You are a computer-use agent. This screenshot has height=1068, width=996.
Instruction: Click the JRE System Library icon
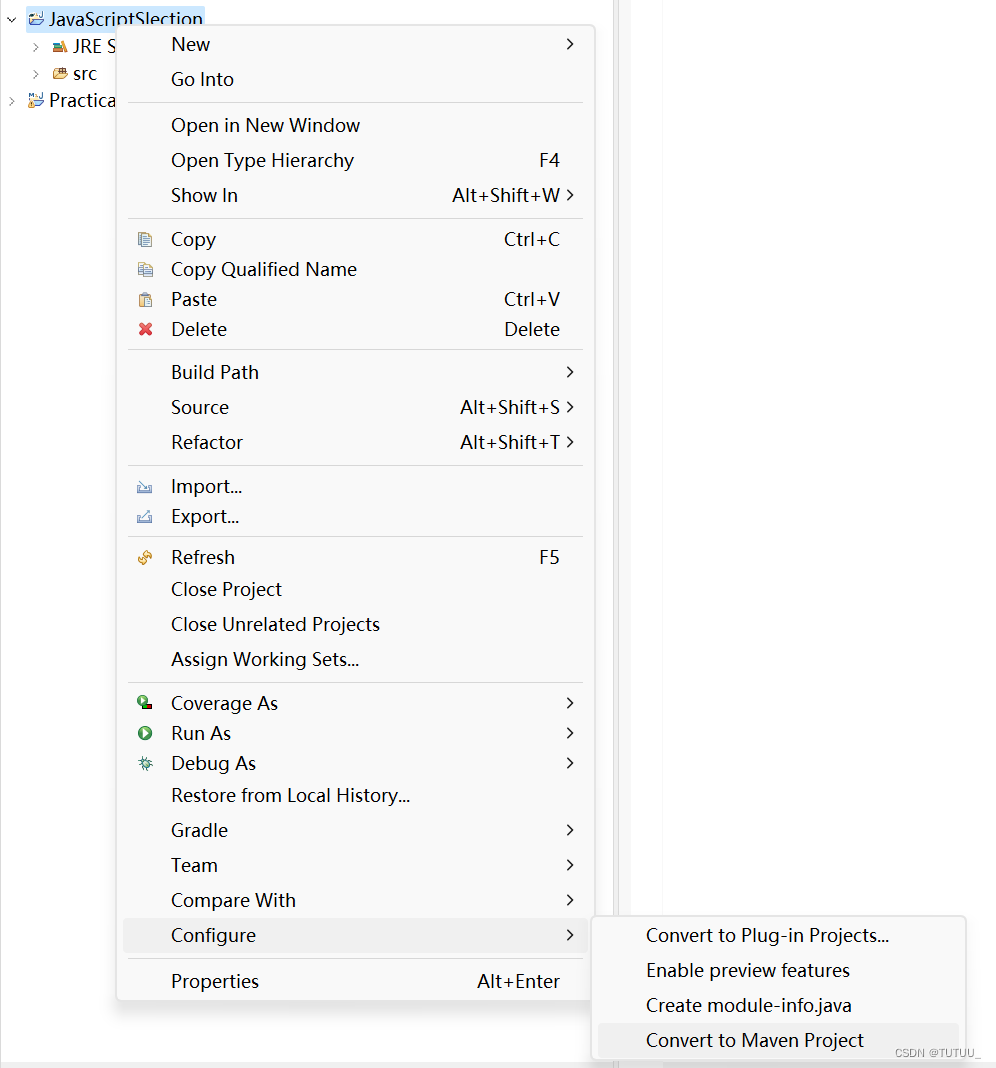tap(60, 46)
